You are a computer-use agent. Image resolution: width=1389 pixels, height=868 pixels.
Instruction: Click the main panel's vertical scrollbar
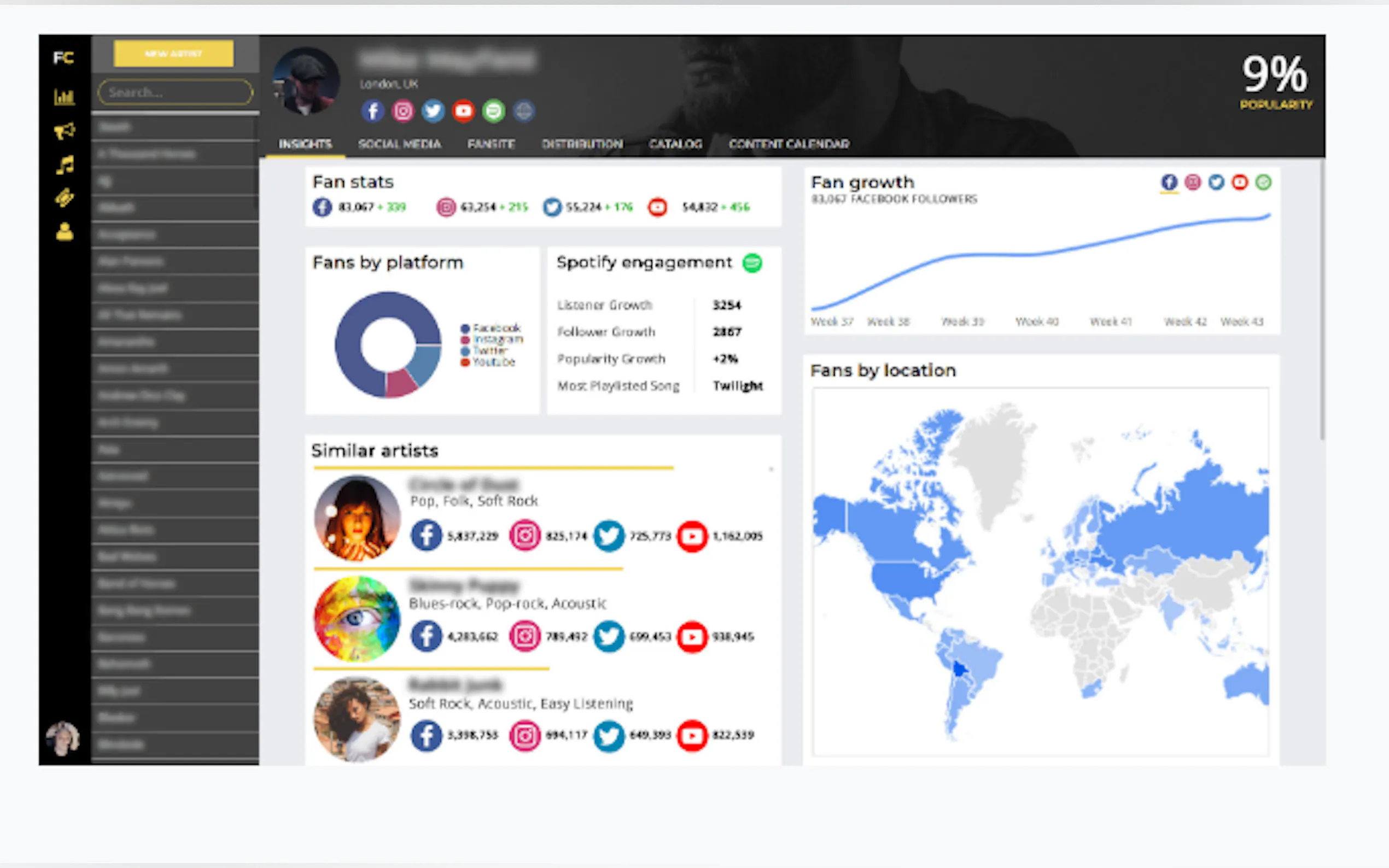click(x=1322, y=298)
